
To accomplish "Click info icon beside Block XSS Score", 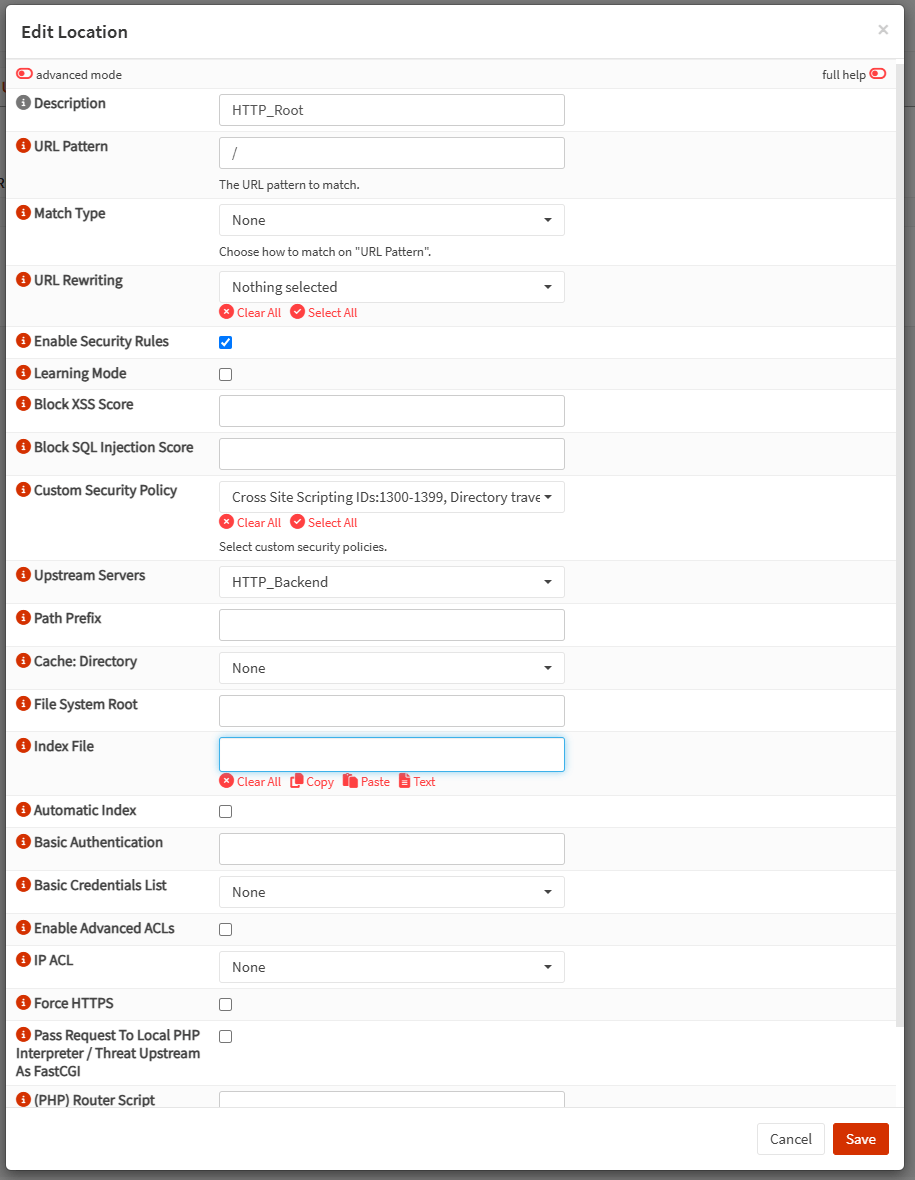I will point(23,403).
